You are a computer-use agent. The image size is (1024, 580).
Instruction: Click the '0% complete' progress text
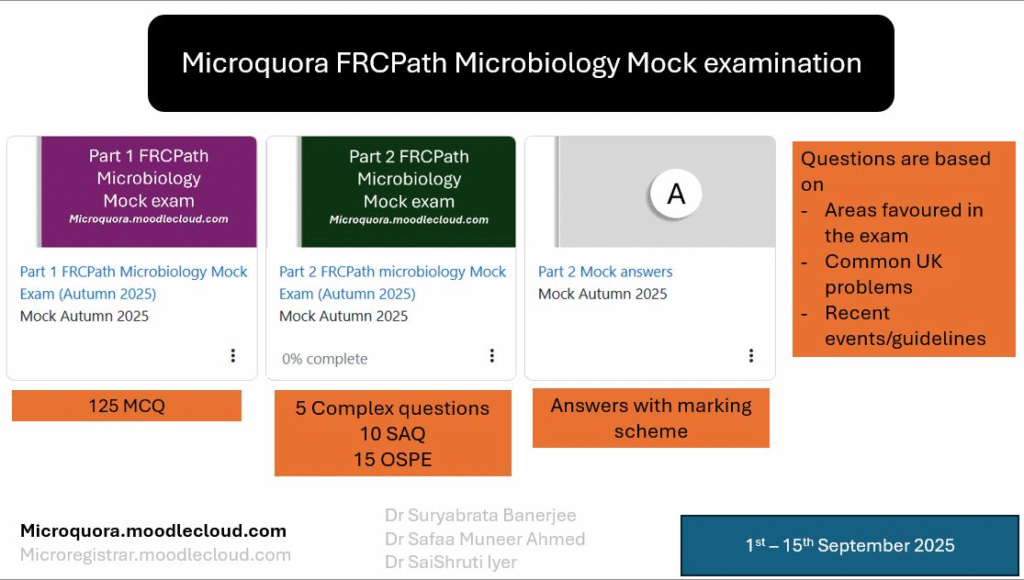tap(324, 359)
